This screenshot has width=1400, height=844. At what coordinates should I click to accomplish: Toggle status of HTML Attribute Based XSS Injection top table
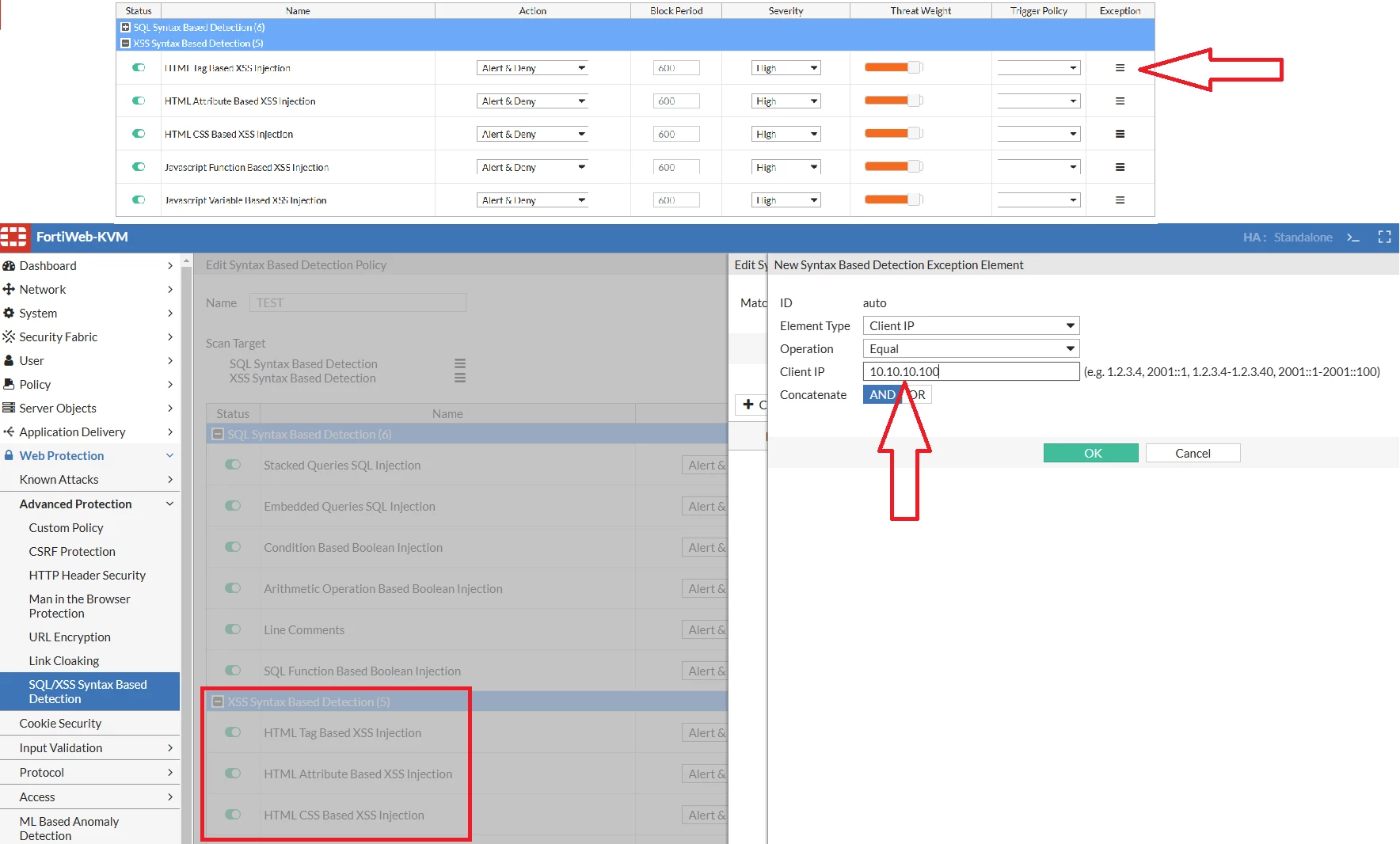(139, 101)
